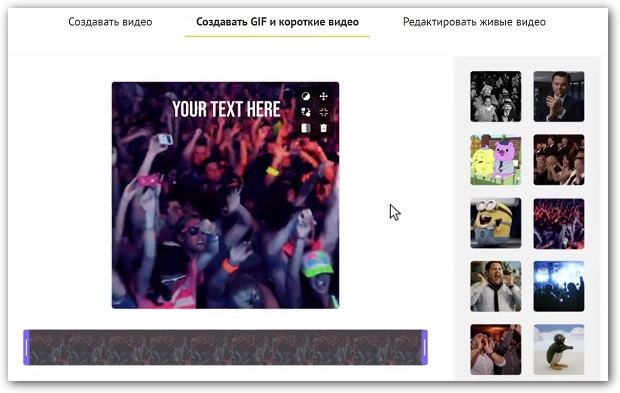Image resolution: width=620 pixels, height=393 pixels.
Task: Click the left purple trim handle
Action: (26, 347)
